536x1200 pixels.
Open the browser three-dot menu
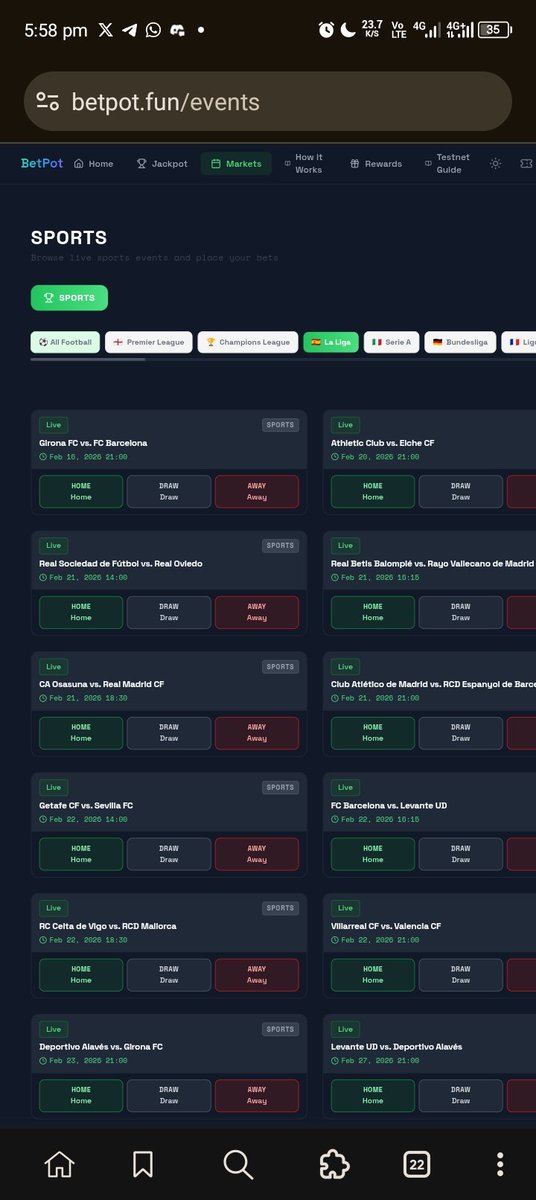tap(500, 1165)
